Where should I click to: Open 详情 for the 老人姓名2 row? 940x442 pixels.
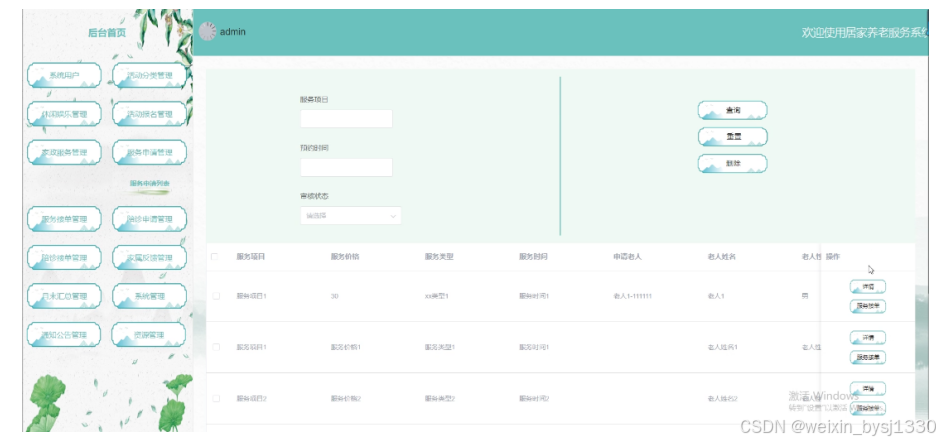[x=867, y=389]
